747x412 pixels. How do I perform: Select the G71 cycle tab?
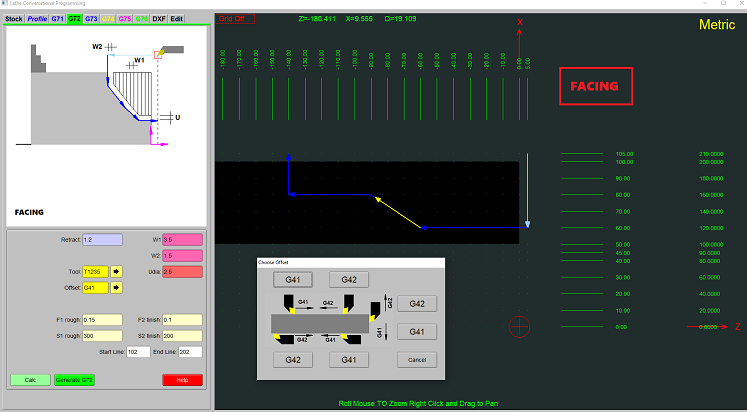(x=57, y=19)
